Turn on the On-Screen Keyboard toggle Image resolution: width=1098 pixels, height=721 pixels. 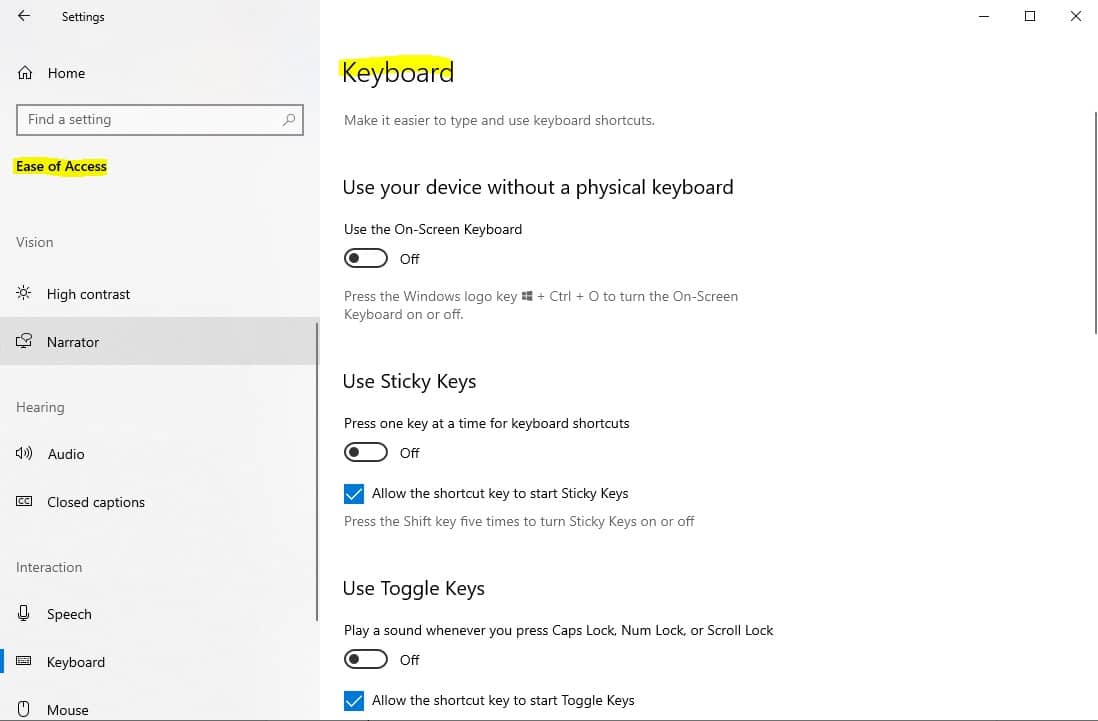tap(365, 257)
